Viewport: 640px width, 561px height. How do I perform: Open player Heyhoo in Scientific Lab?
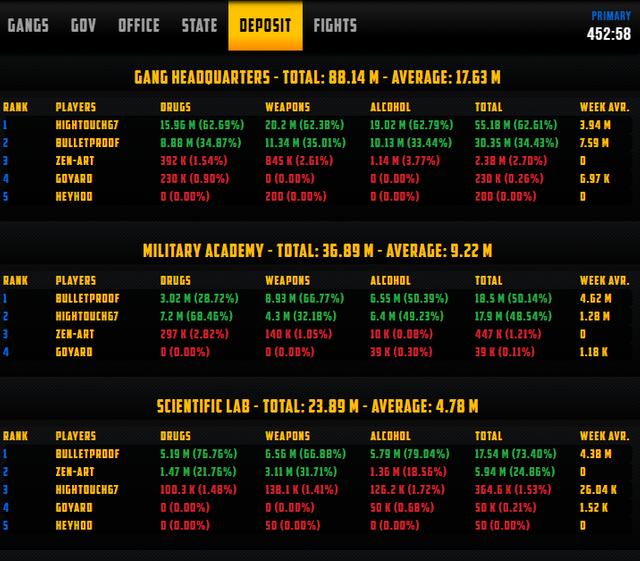click(x=74, y=526)
